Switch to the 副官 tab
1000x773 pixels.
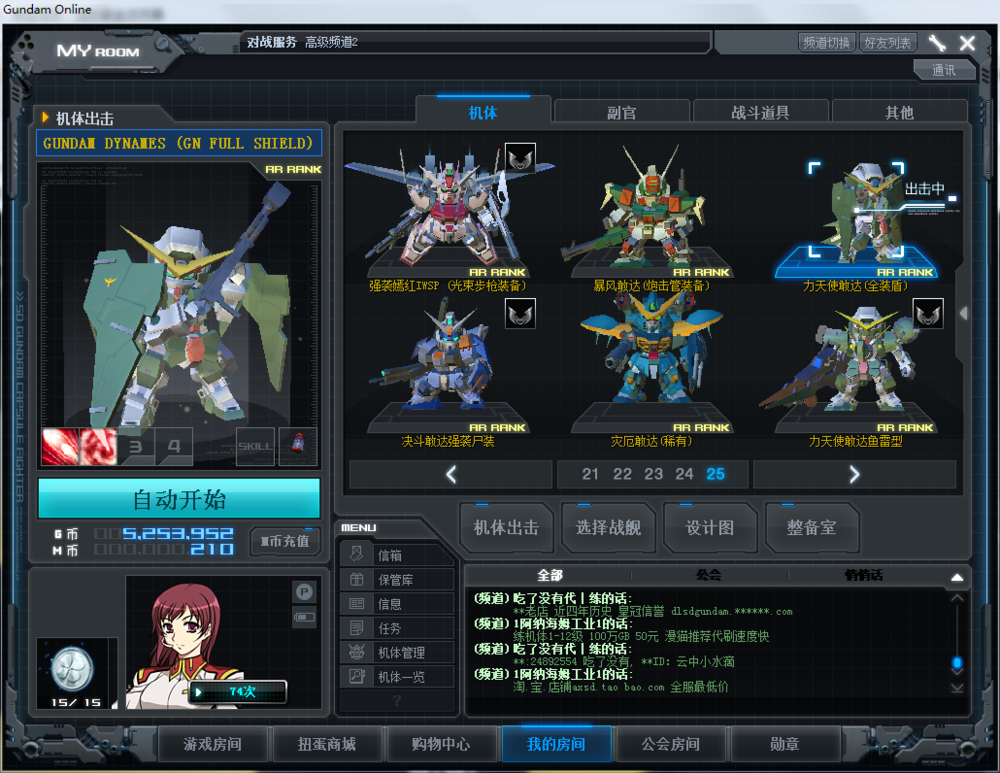click(x=621, y=113)
